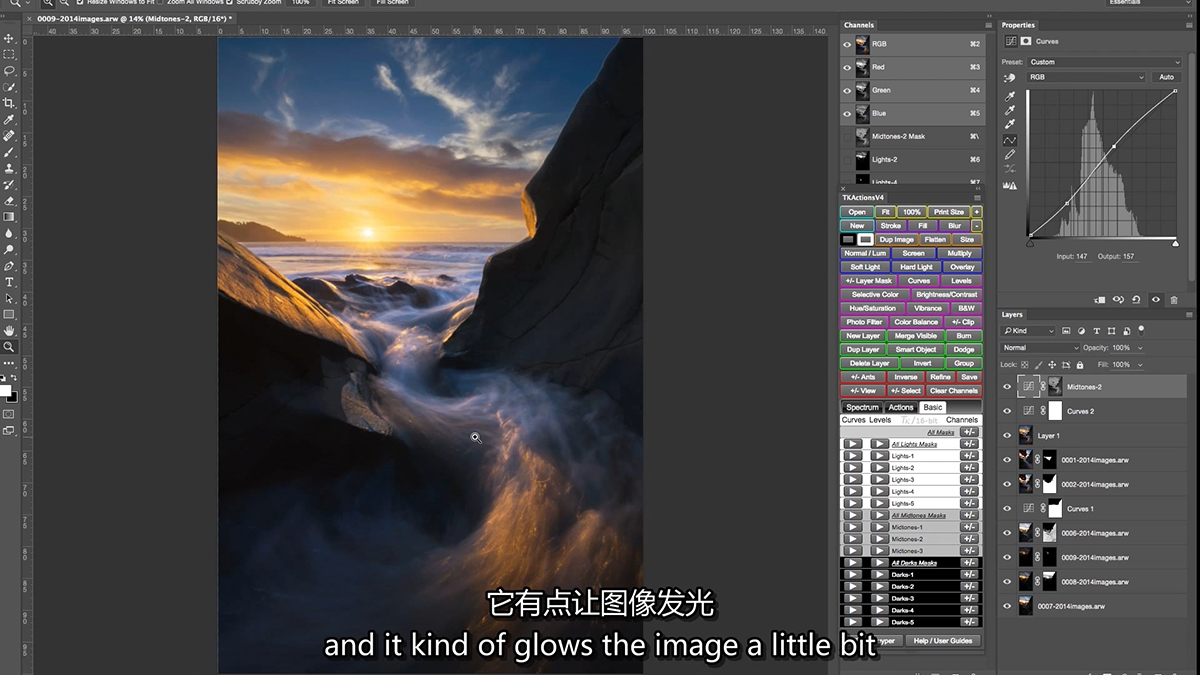Reset Curves adjustment to defaults
The height and width of the screenshot is (675, 1200).
[x=1137, y=299]
